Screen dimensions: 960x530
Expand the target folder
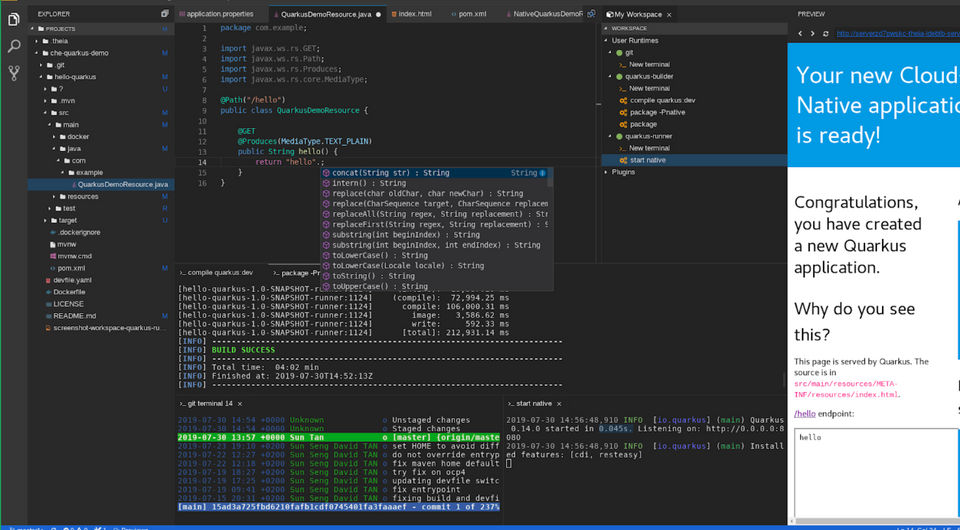pyautogui.click(x=45, y=220)
